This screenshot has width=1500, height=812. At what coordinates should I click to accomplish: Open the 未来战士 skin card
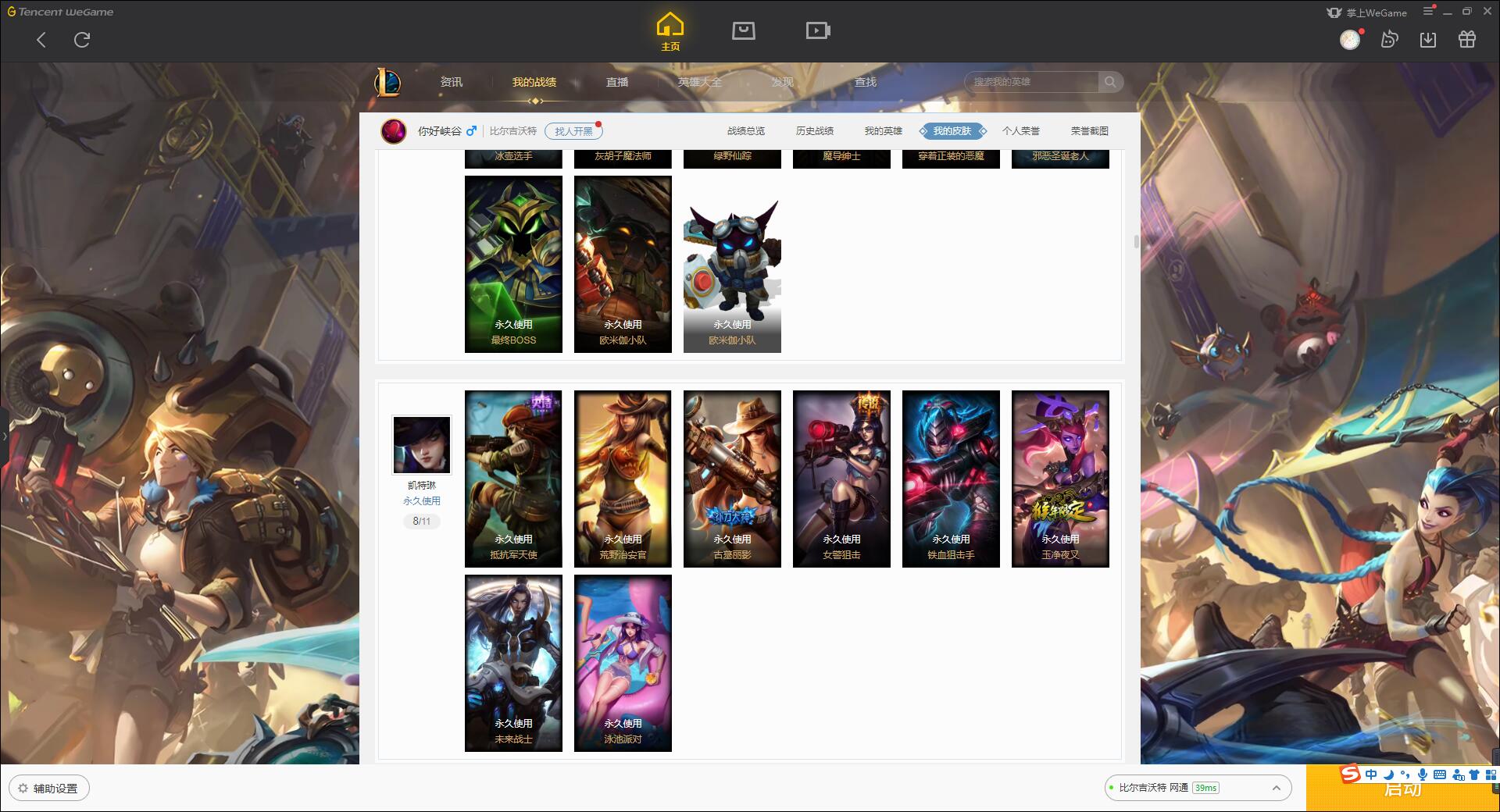pyautogui.click(x=513, y=663)
